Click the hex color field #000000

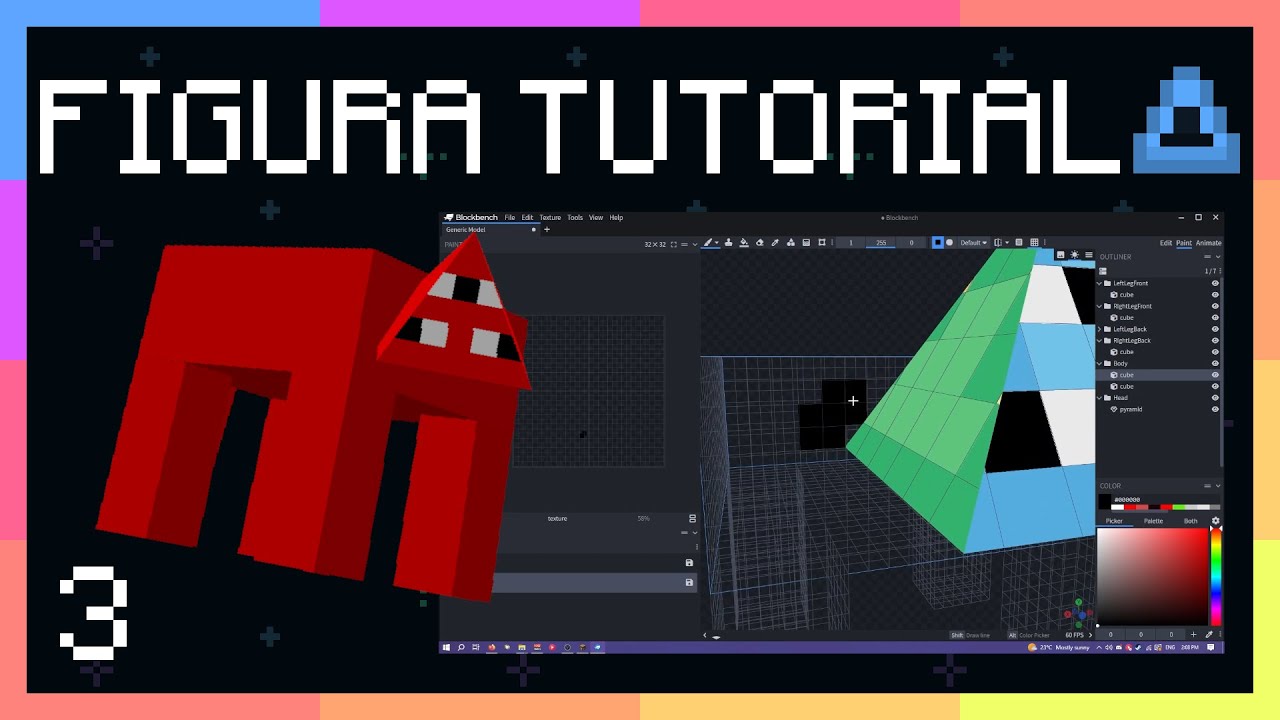[1165, 499]
